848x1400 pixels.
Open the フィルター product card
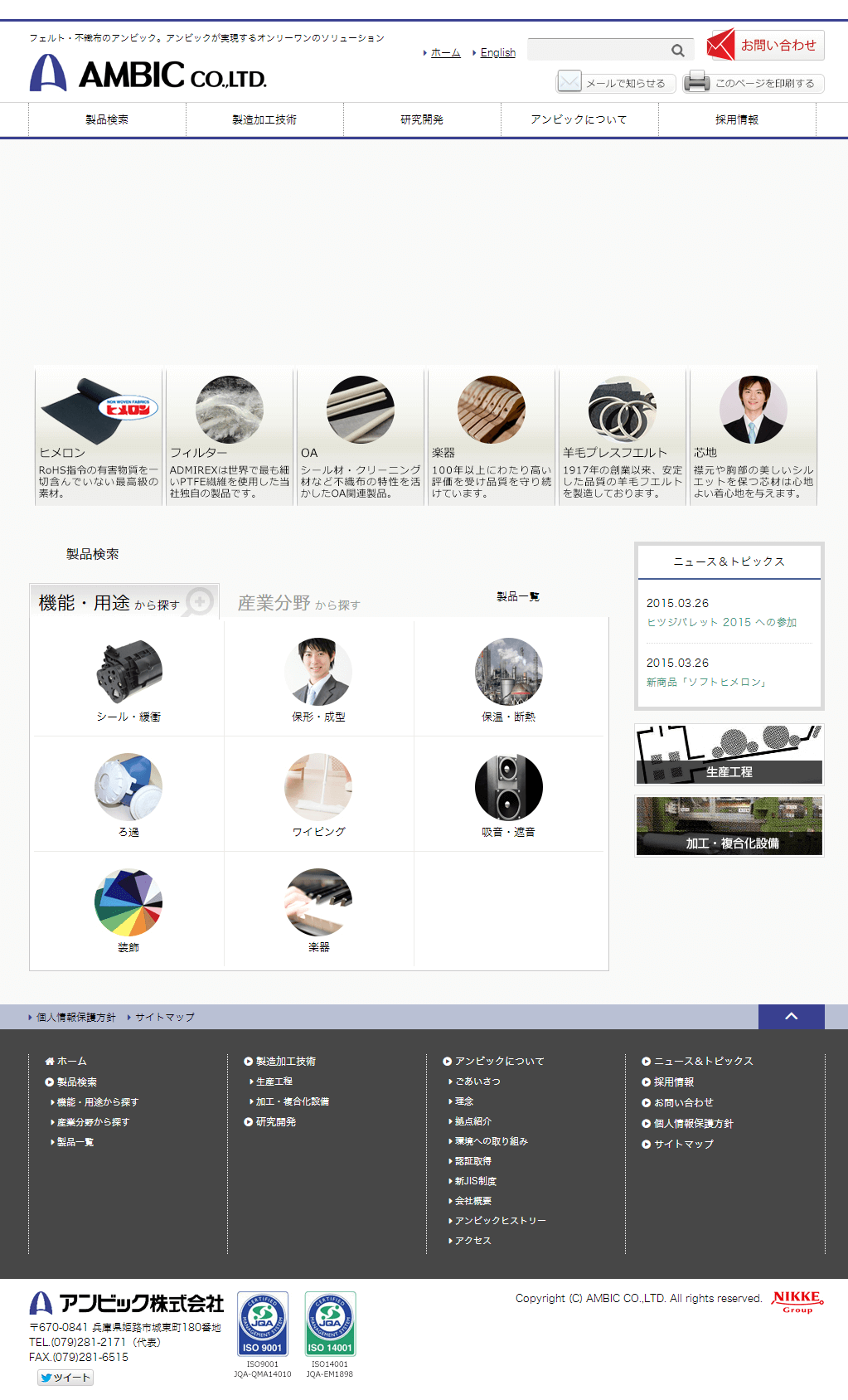click(230, 437)
